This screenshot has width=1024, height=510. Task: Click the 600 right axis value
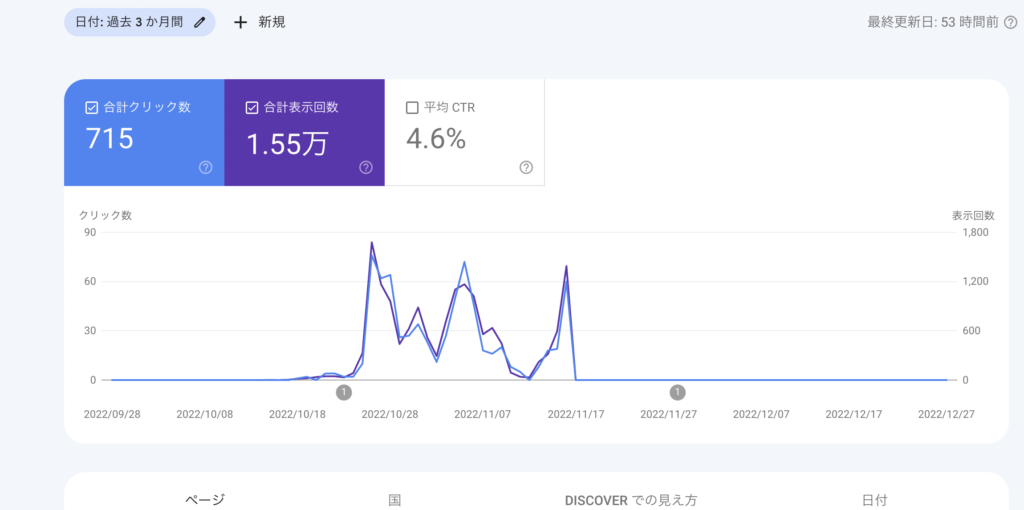click(972, 330)
